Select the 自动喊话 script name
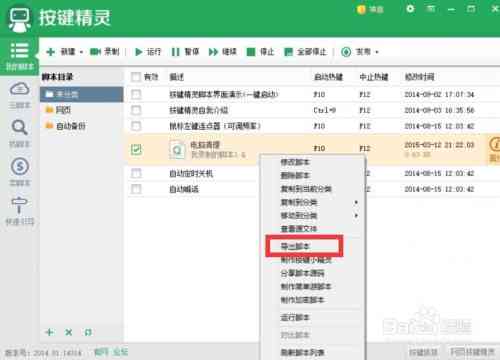The width and height of the screenshot is (500, 360). (184, 189)
